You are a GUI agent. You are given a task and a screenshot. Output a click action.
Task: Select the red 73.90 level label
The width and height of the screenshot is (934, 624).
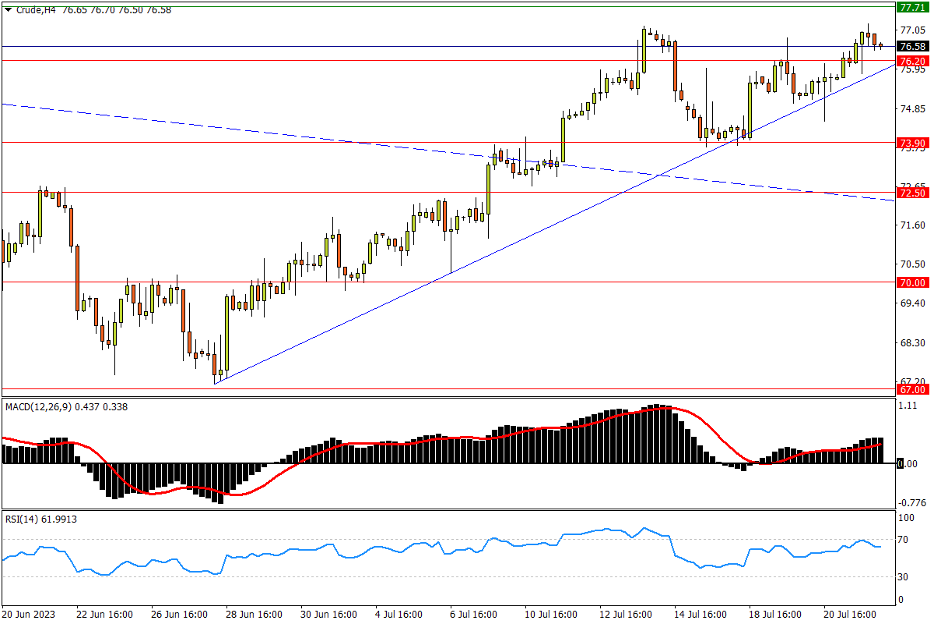[911, 144]
